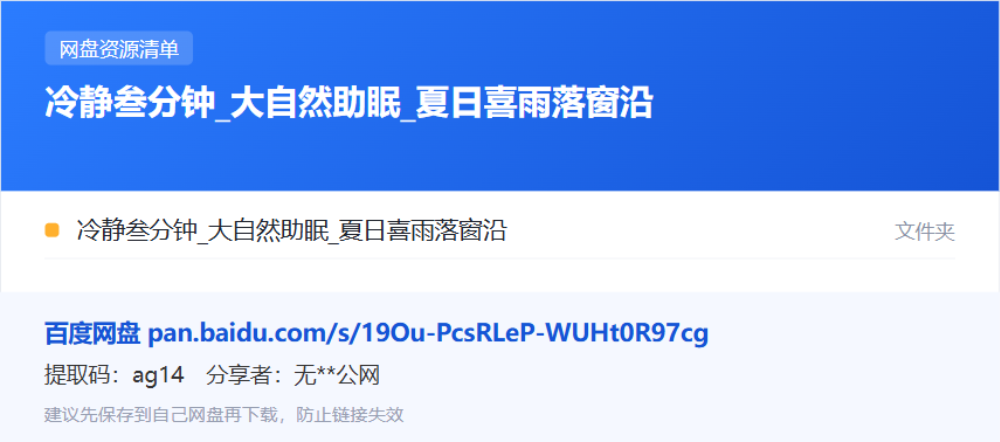Viewport: 1000px width, 442px height.
Task: Click the 文件夹 type label
Action: pyautogui.click(x=925, y=232)
